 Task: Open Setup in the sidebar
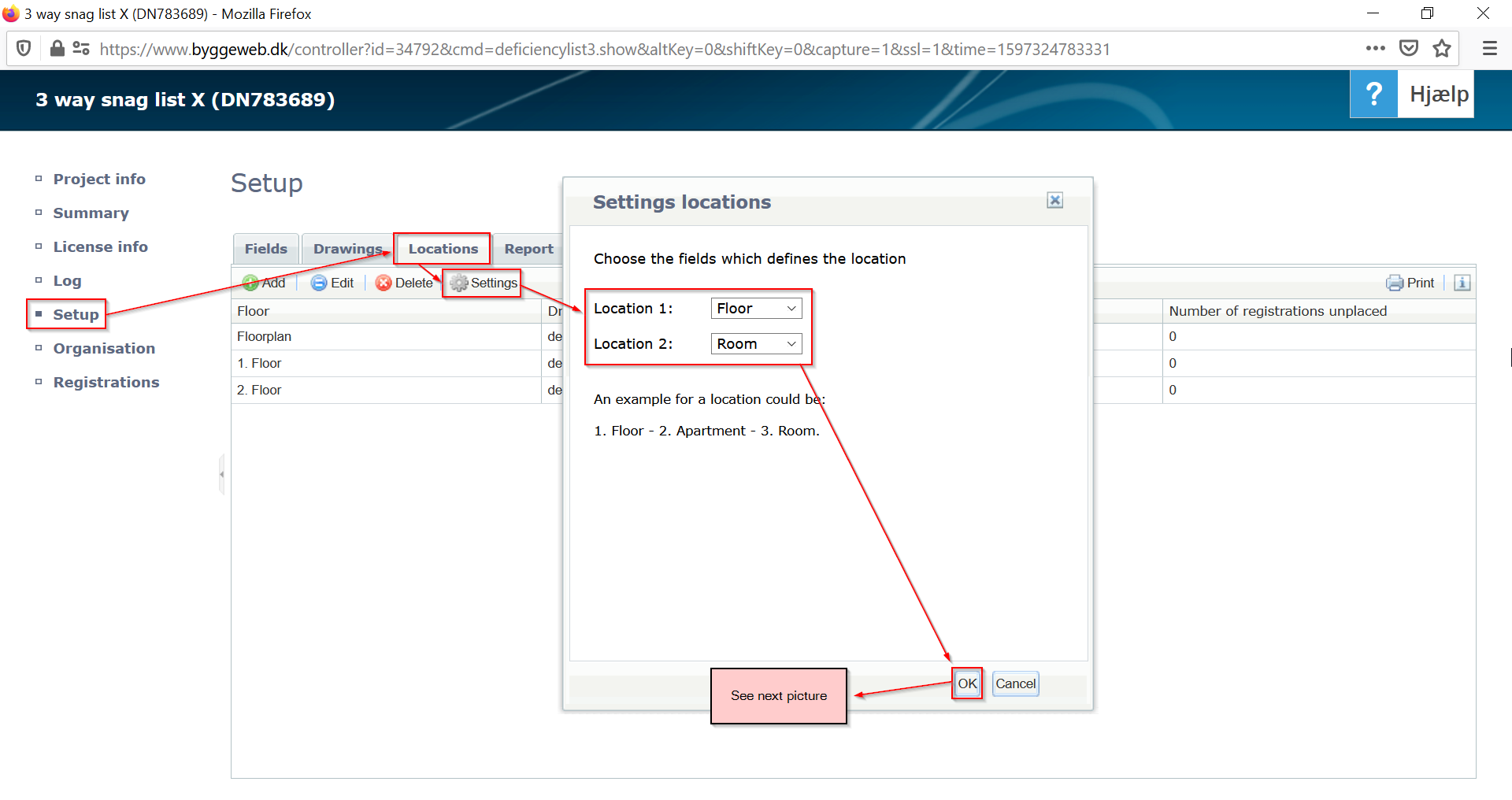76,314
